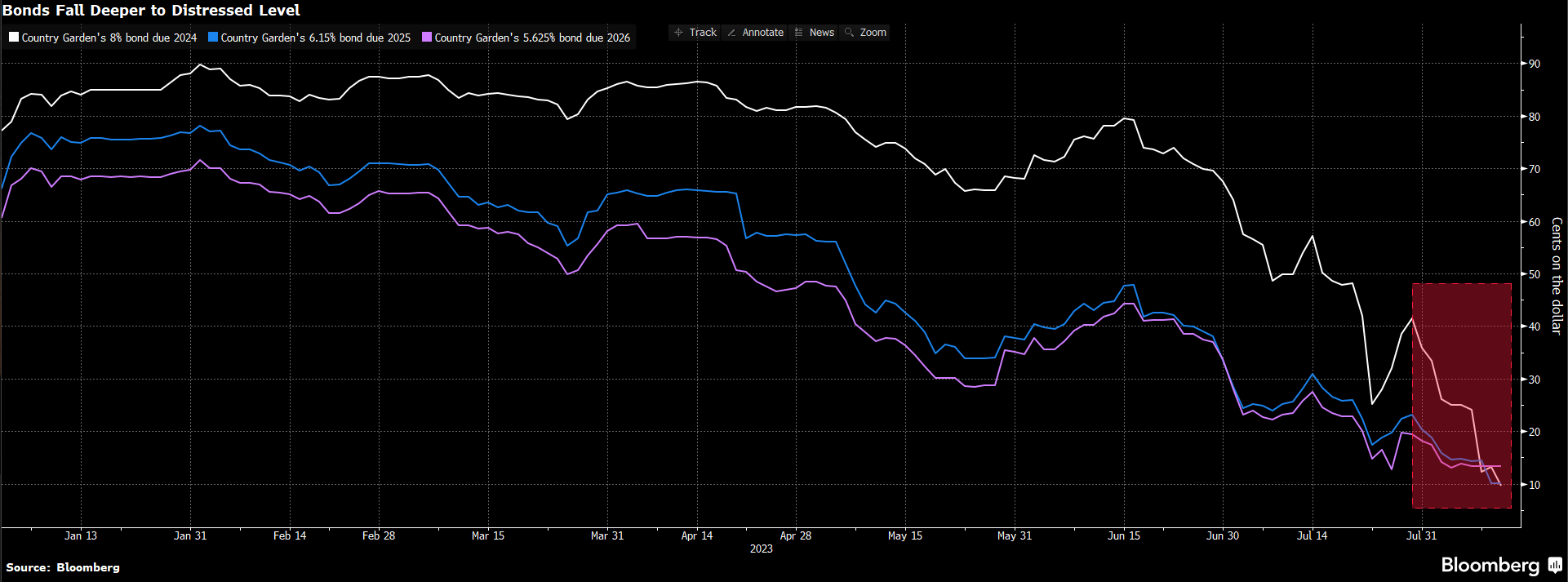The width and height of the screenshot is (1568, 582).
Task: Click the Annotate pencil icon
Action: coord(731,33)
